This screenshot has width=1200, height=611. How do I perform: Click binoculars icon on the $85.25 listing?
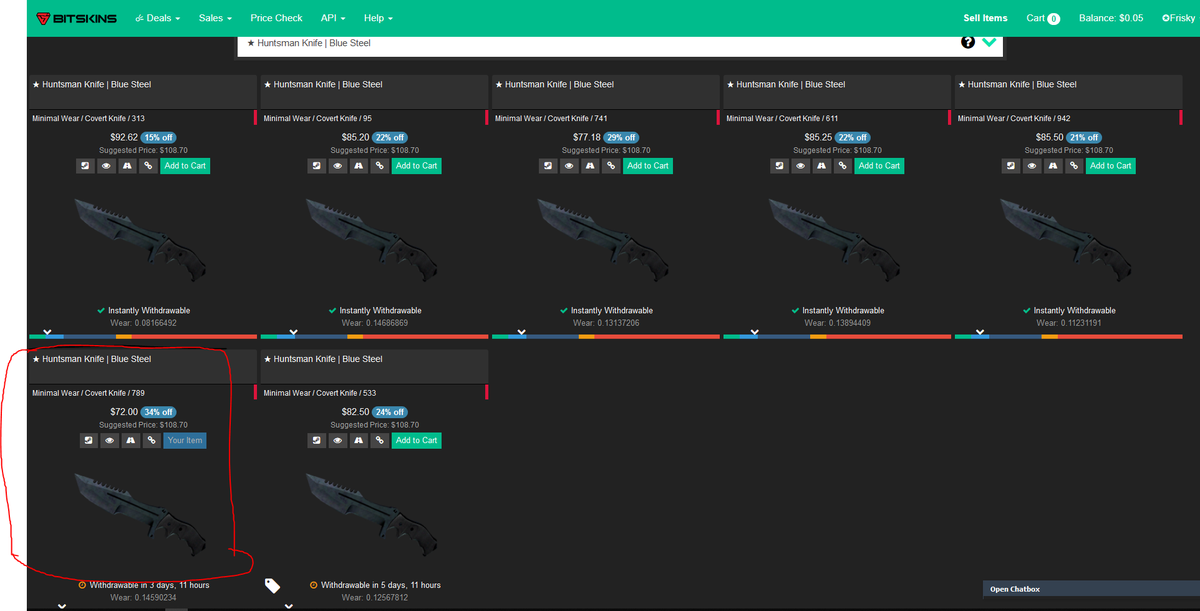[824, 166]
